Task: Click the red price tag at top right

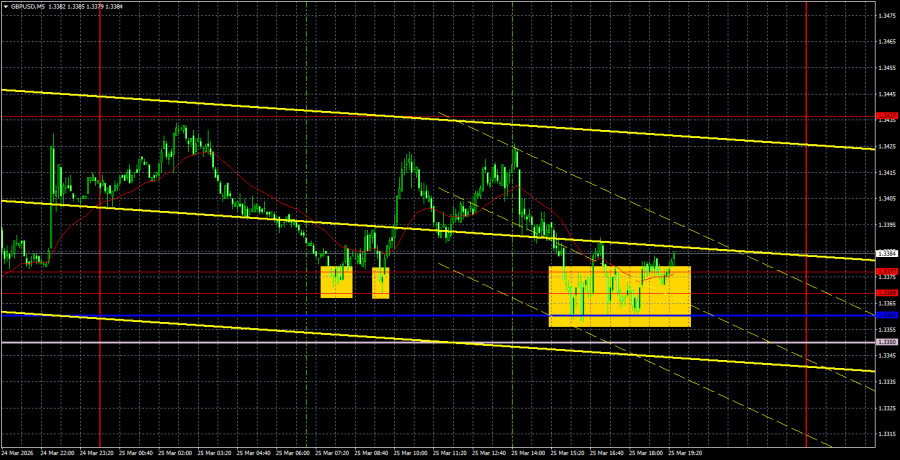Action: (x=886, y=117)
